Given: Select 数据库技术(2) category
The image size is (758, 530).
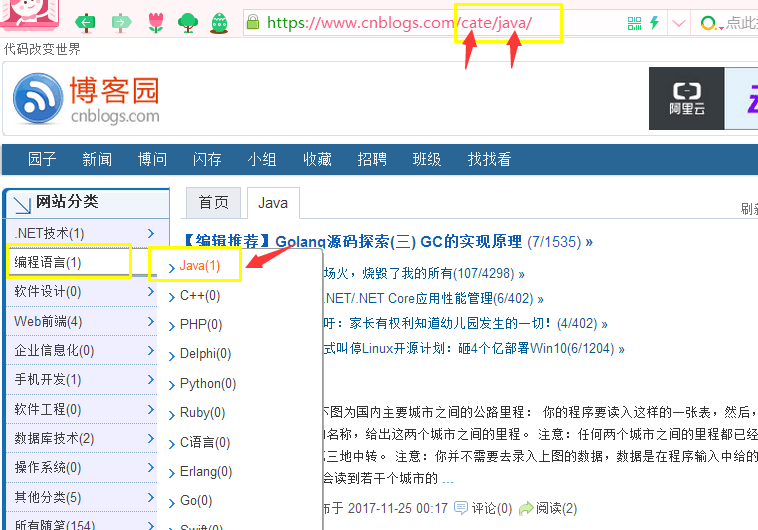Looking at the screenshot, I should (54, 439).
